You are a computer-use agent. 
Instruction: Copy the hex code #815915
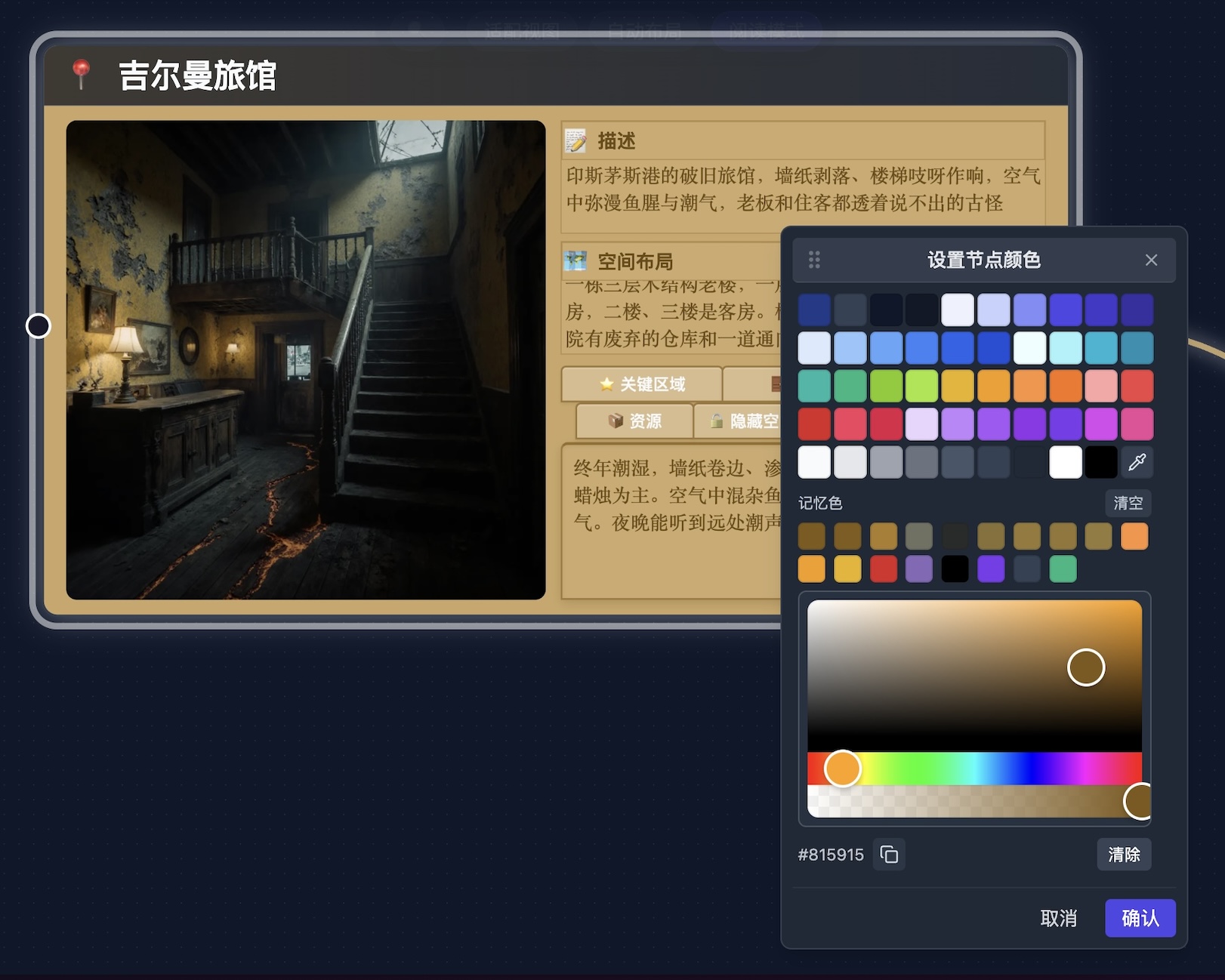tap(889, 854)
